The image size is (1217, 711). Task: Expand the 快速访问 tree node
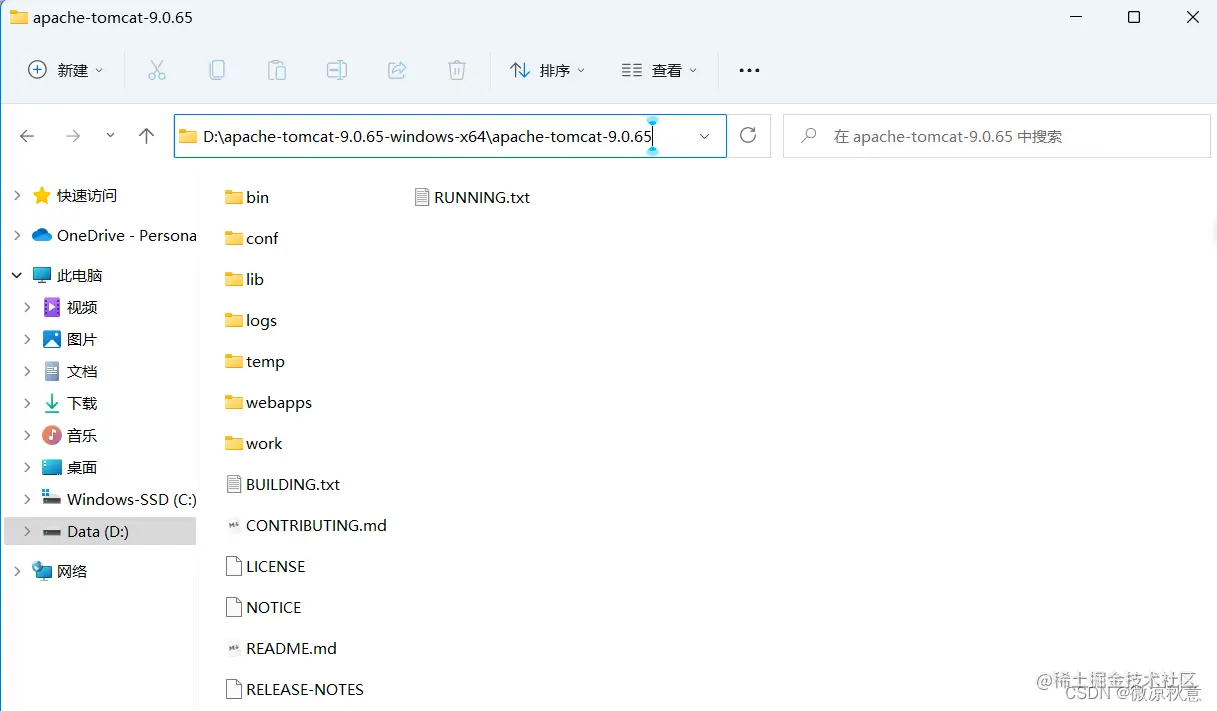pos(17,195)
